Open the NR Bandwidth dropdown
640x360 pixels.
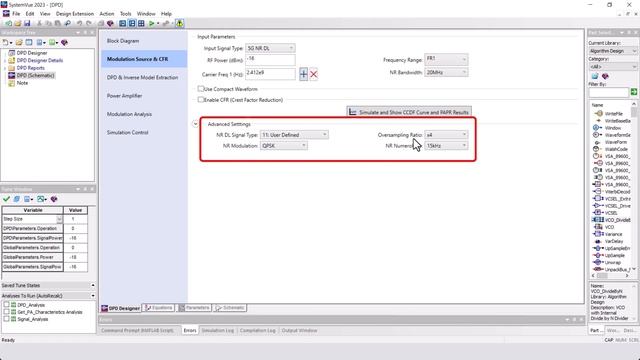(446, 72)
